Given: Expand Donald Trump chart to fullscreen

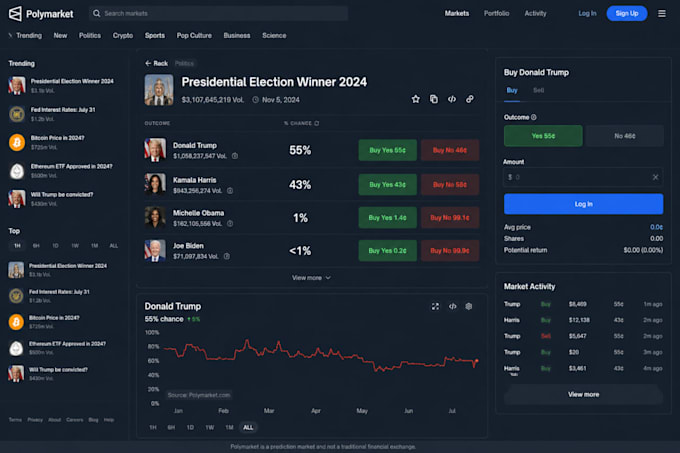Looking at the screenshot, I should point(435,306).
